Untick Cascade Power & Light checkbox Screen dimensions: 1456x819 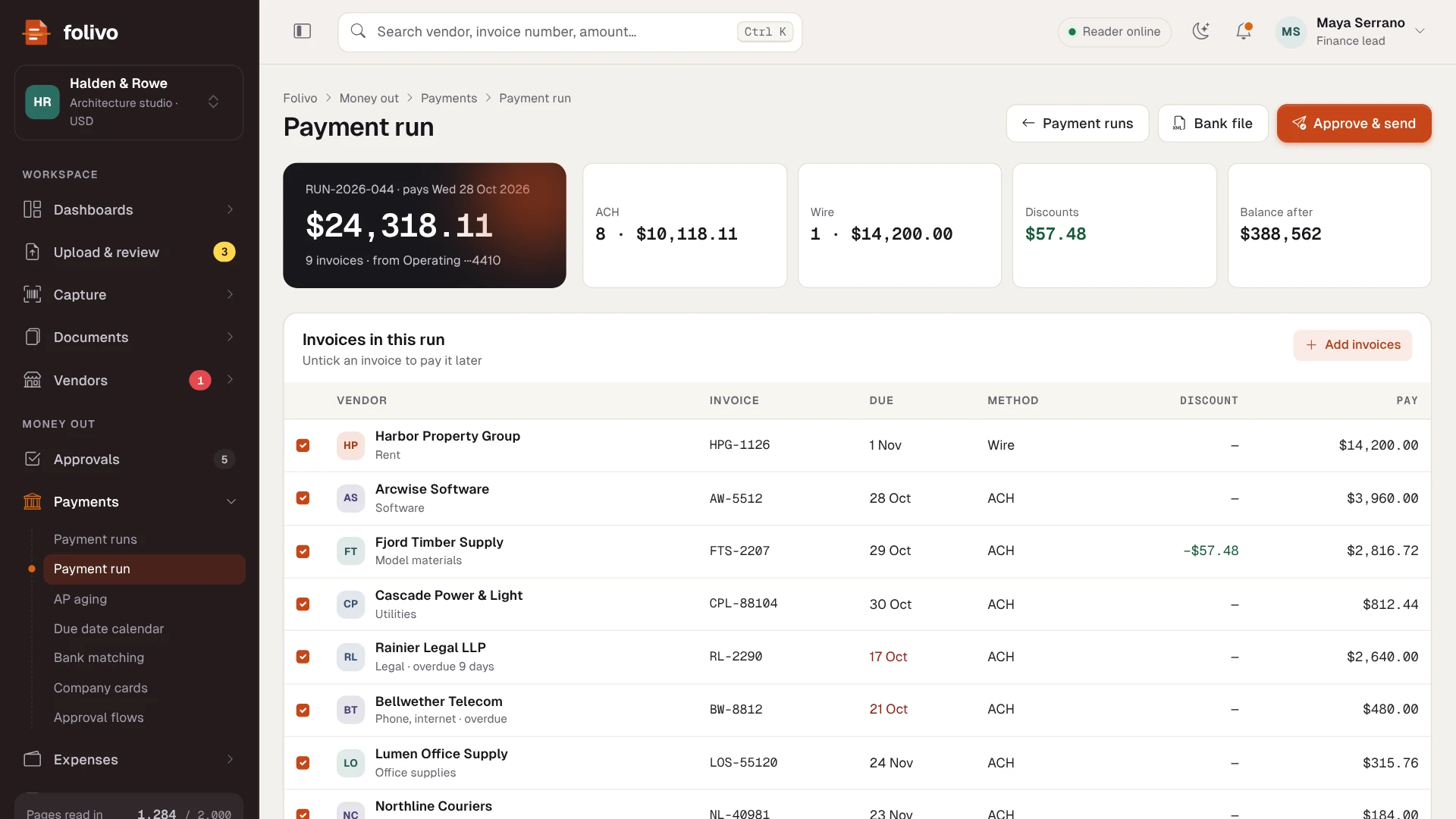(x=303, y=604)
